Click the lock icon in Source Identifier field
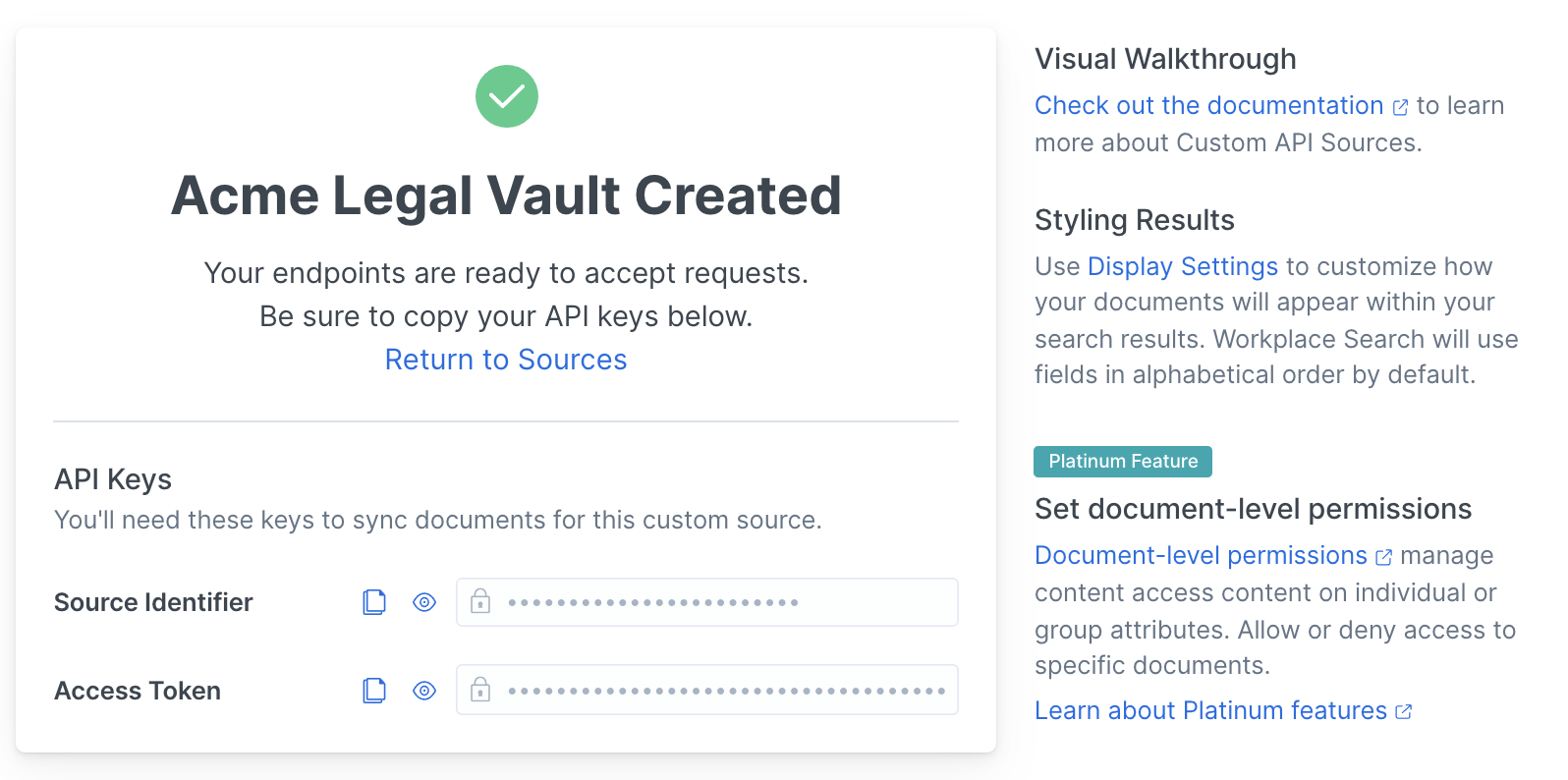1568x780 pixels. [480, 601]
